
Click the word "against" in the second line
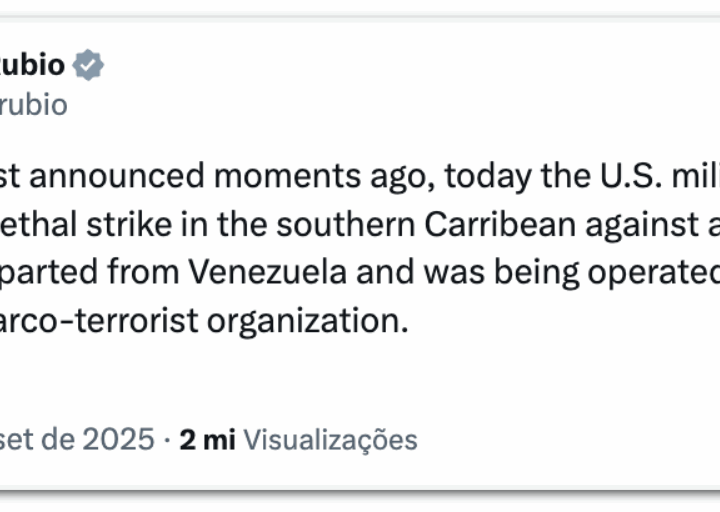coord(635,225)
